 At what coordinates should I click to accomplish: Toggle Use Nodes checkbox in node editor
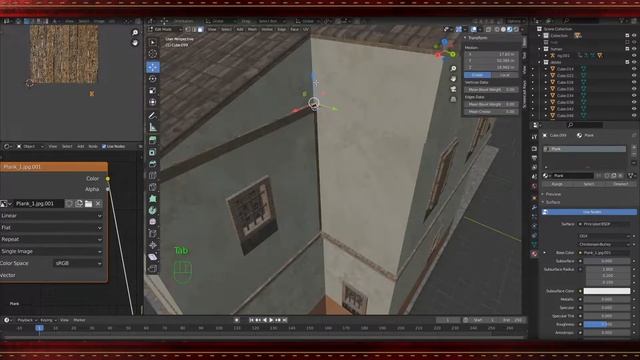pos(104,146)
